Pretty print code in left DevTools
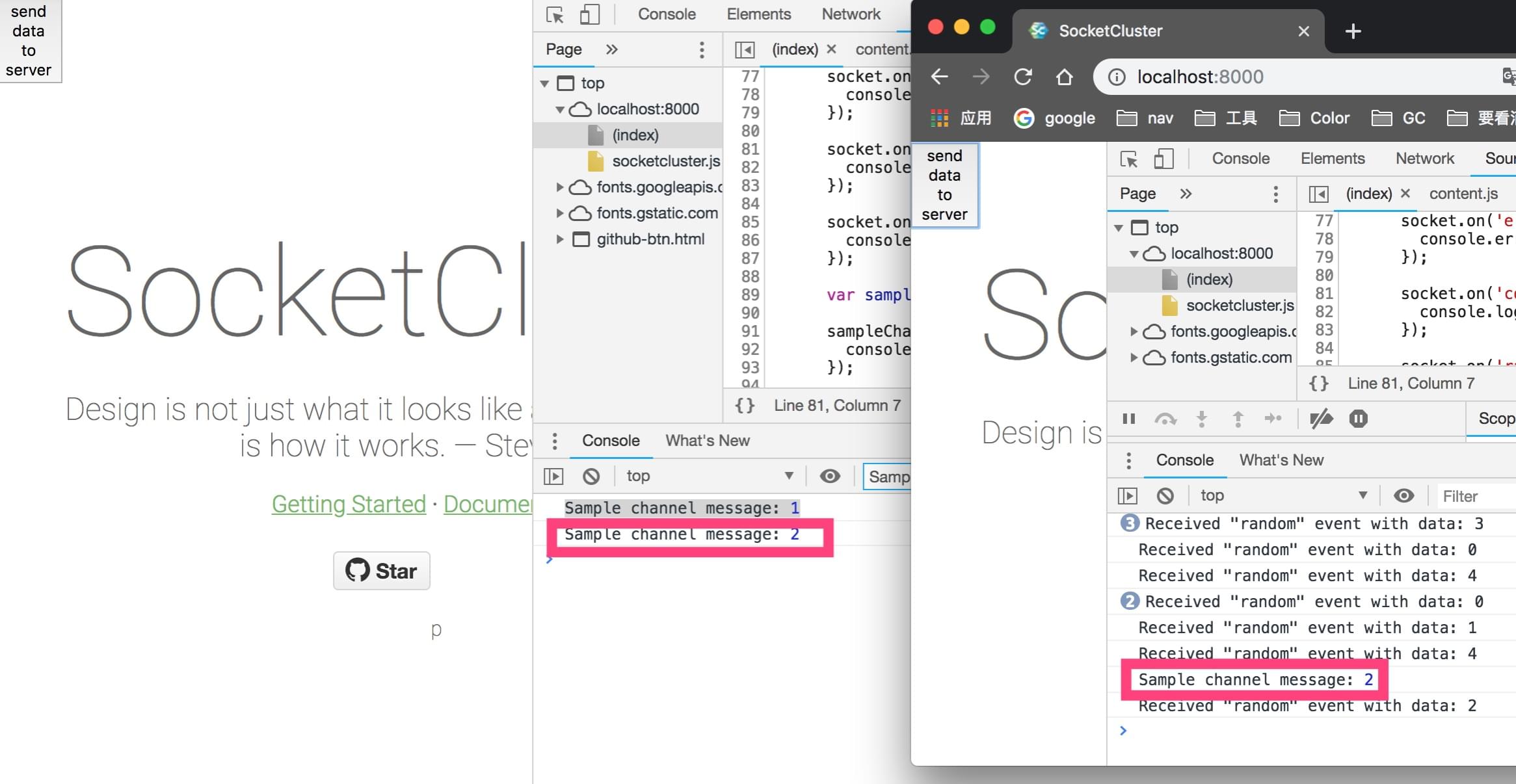This screenshot has height=784, width=1516. (x=745, y=406)
